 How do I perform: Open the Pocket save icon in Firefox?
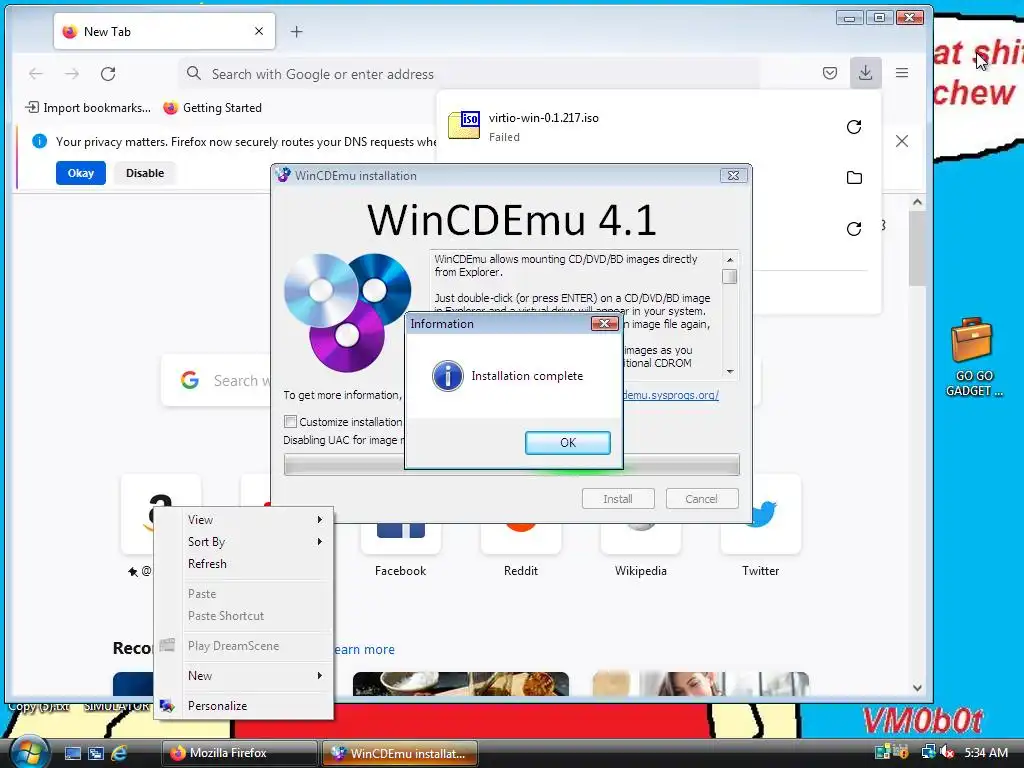tap(829, 73)
